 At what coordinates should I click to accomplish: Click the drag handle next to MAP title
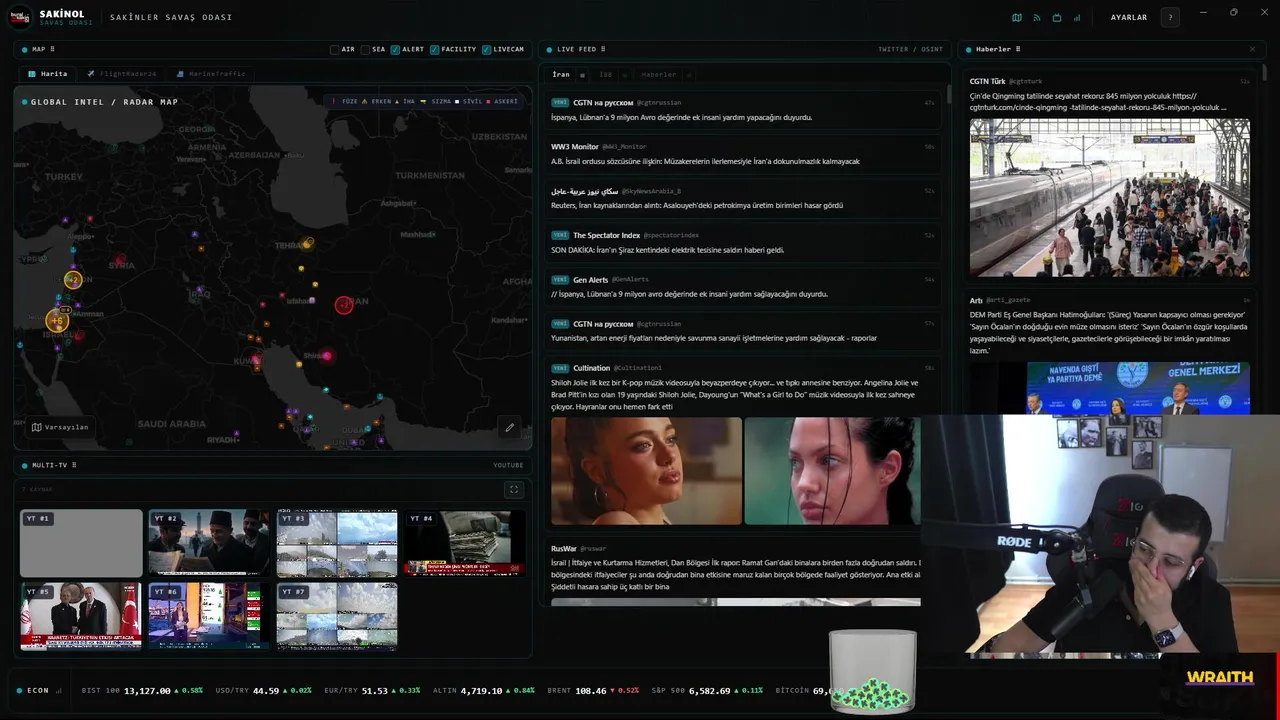click(52, 49)
